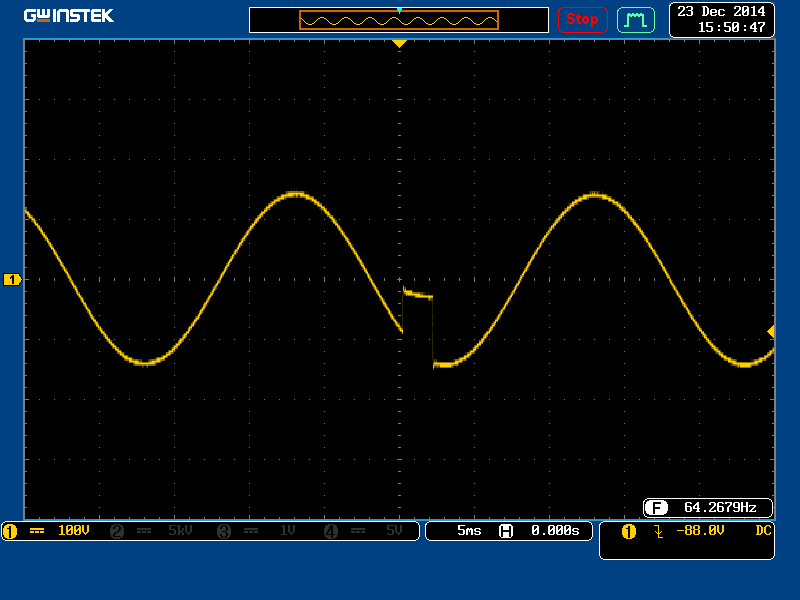800x600 pixels.
Task: Select the 0.000s horizontal position value
Action: (555, 531)
